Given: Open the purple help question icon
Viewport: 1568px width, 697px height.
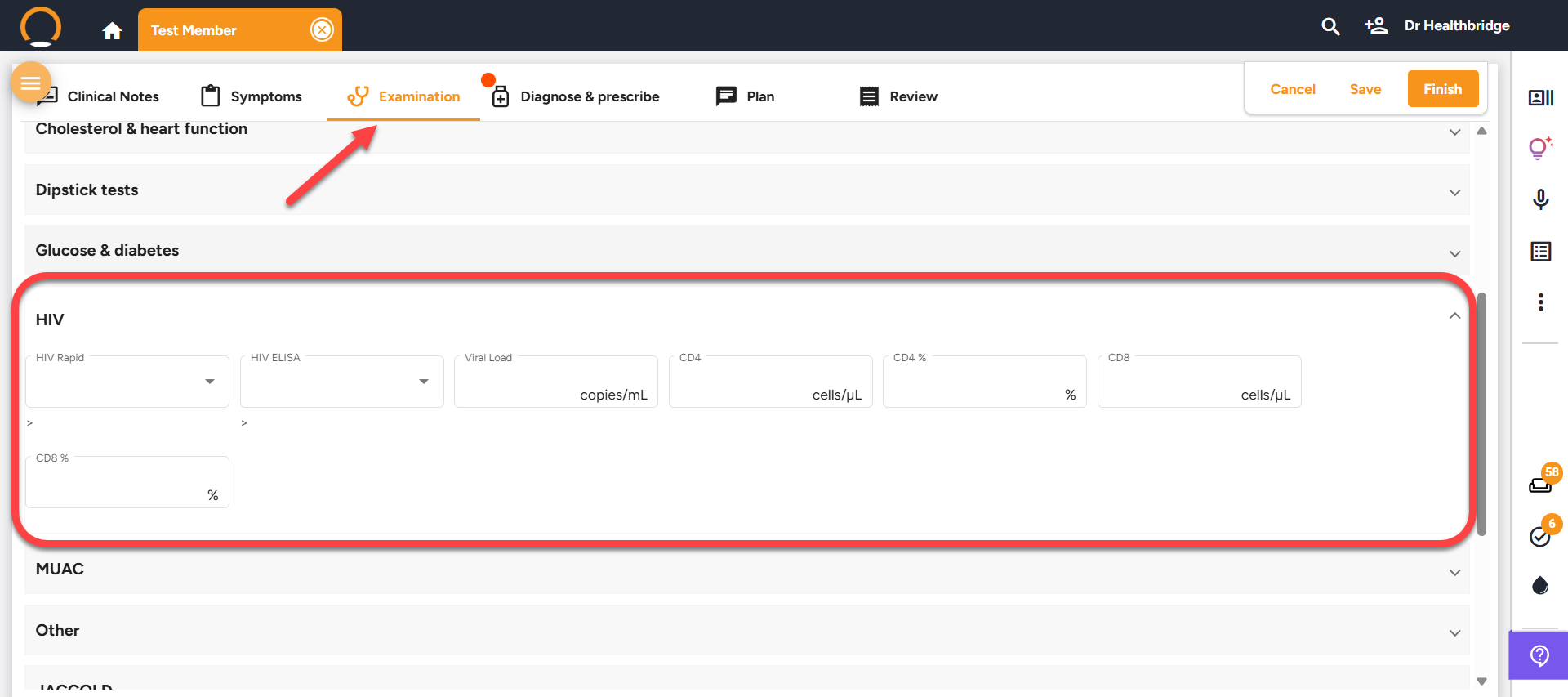Looking at the screenshot, I should pos(1539,655).
